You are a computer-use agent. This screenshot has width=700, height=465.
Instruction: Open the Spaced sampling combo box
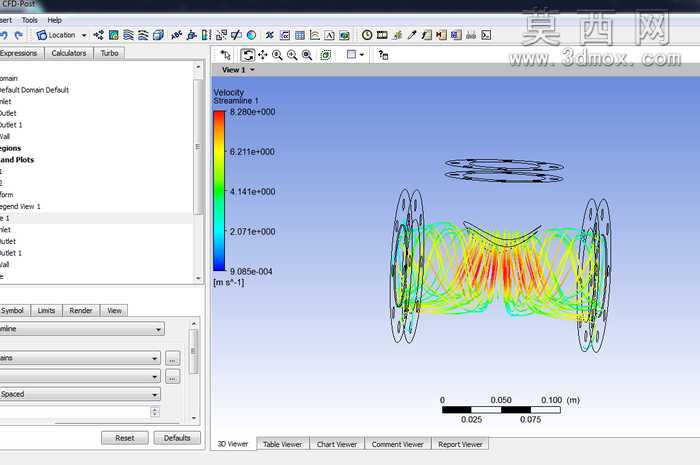80,394
